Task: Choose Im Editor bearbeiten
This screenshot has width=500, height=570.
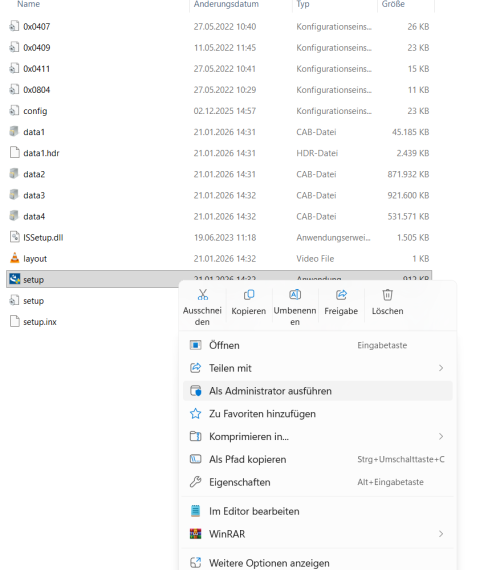Action: click(x=317, y=511)
